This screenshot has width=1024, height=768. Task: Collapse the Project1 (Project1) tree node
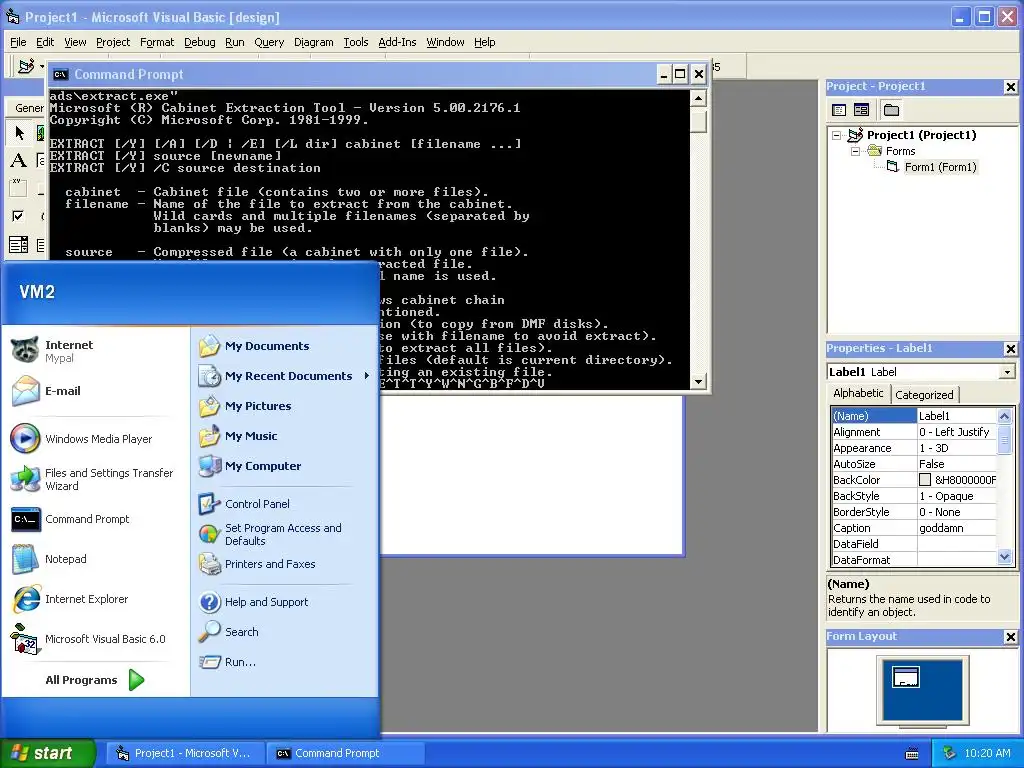[837, 136]
